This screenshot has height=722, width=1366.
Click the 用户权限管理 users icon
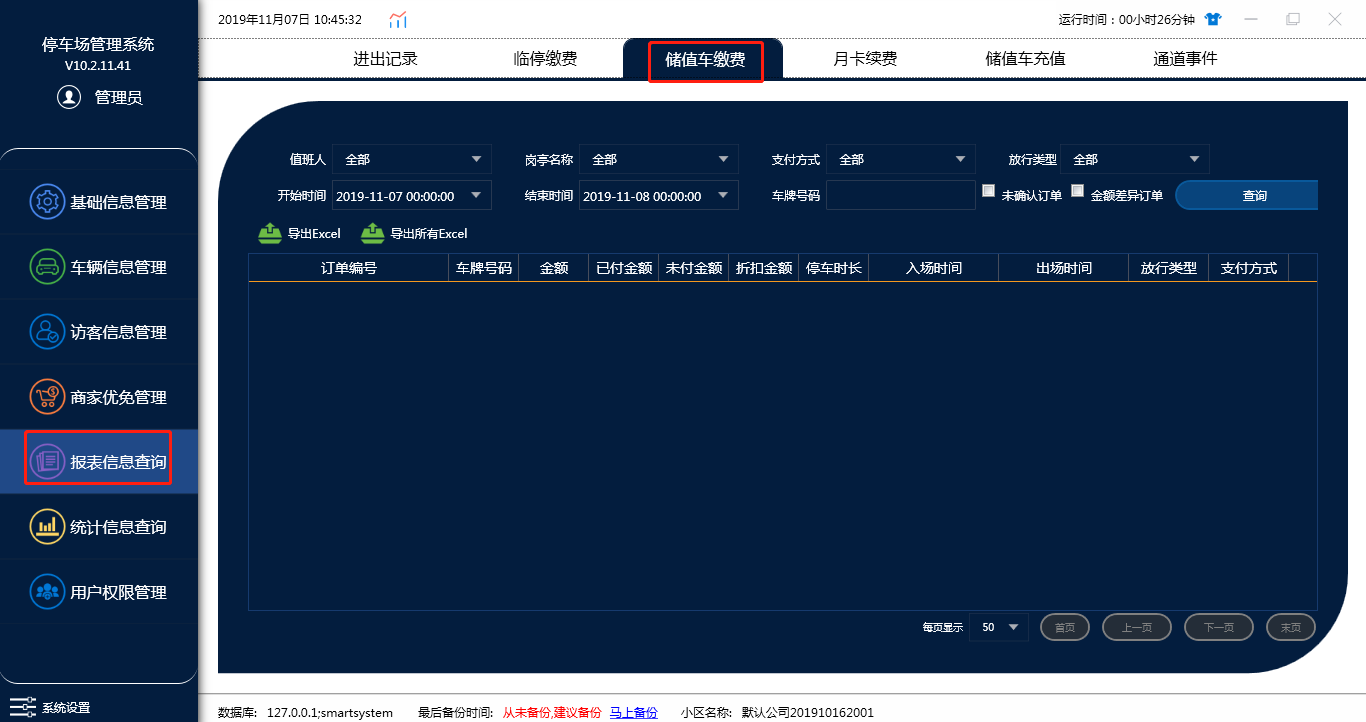[x=47, y=592]
